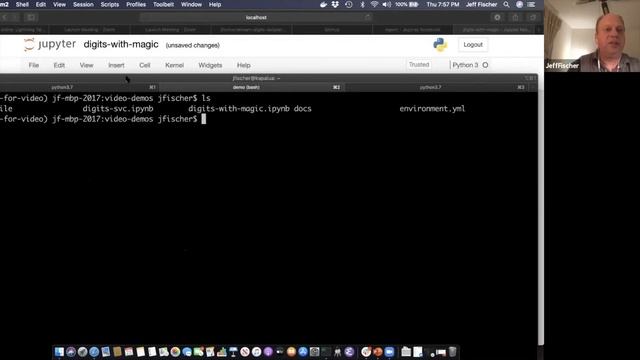Click the Python 3 kernel name label
Viewport: 640px width, 360px height.
(465, 65)
